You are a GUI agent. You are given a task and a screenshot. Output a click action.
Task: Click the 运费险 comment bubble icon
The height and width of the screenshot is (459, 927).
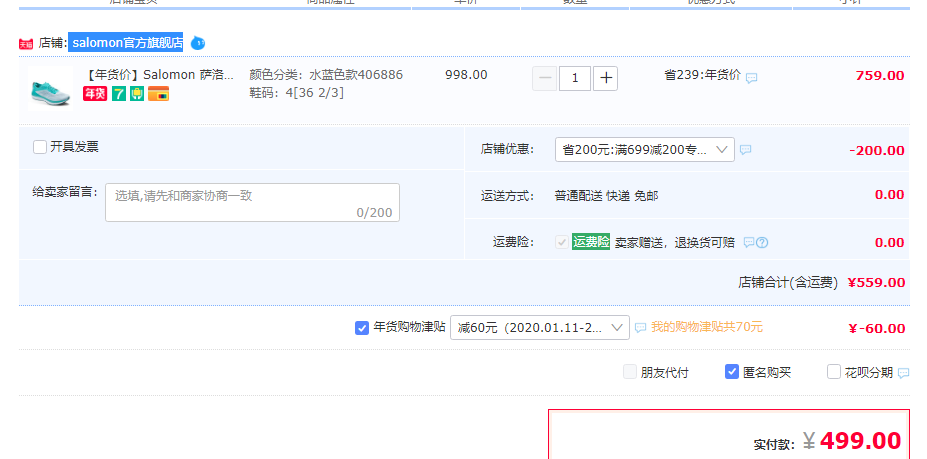(749, 242)
